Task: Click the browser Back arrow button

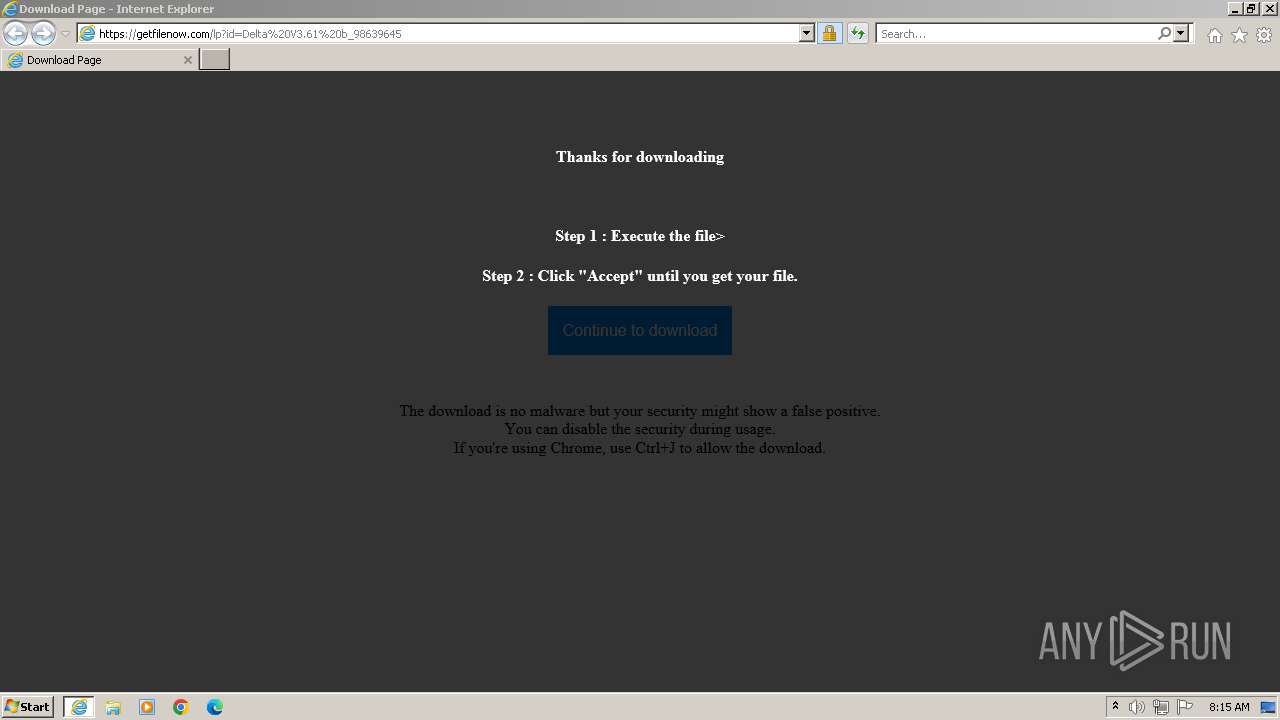Action: (15, 34)
